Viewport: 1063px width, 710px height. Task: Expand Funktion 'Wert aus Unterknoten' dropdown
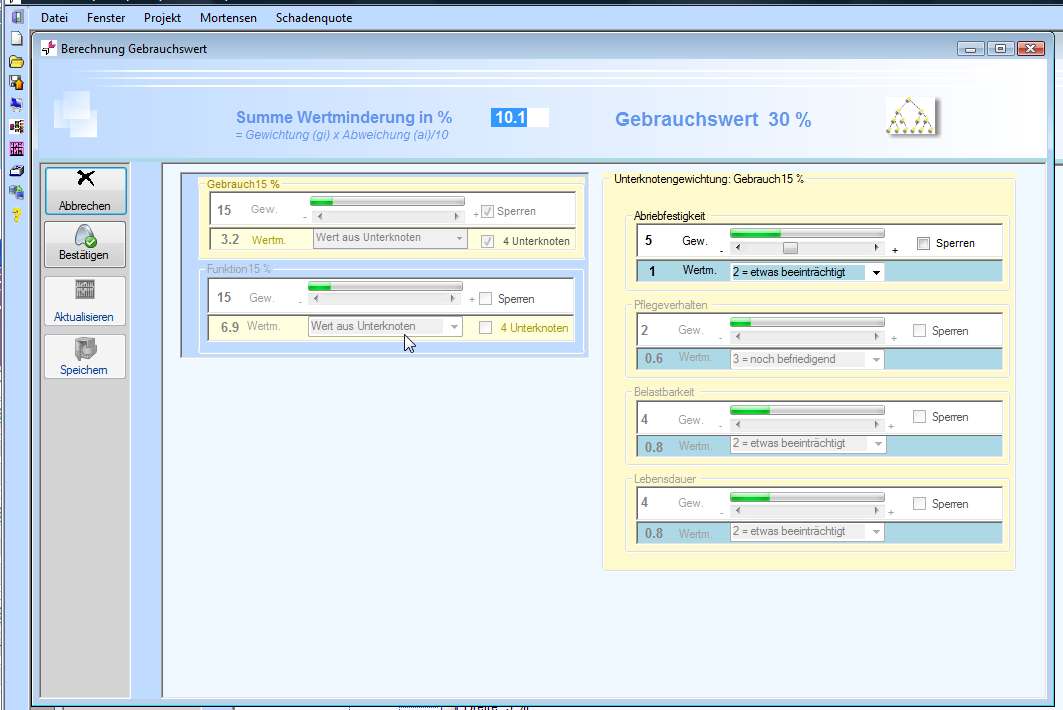454,327
